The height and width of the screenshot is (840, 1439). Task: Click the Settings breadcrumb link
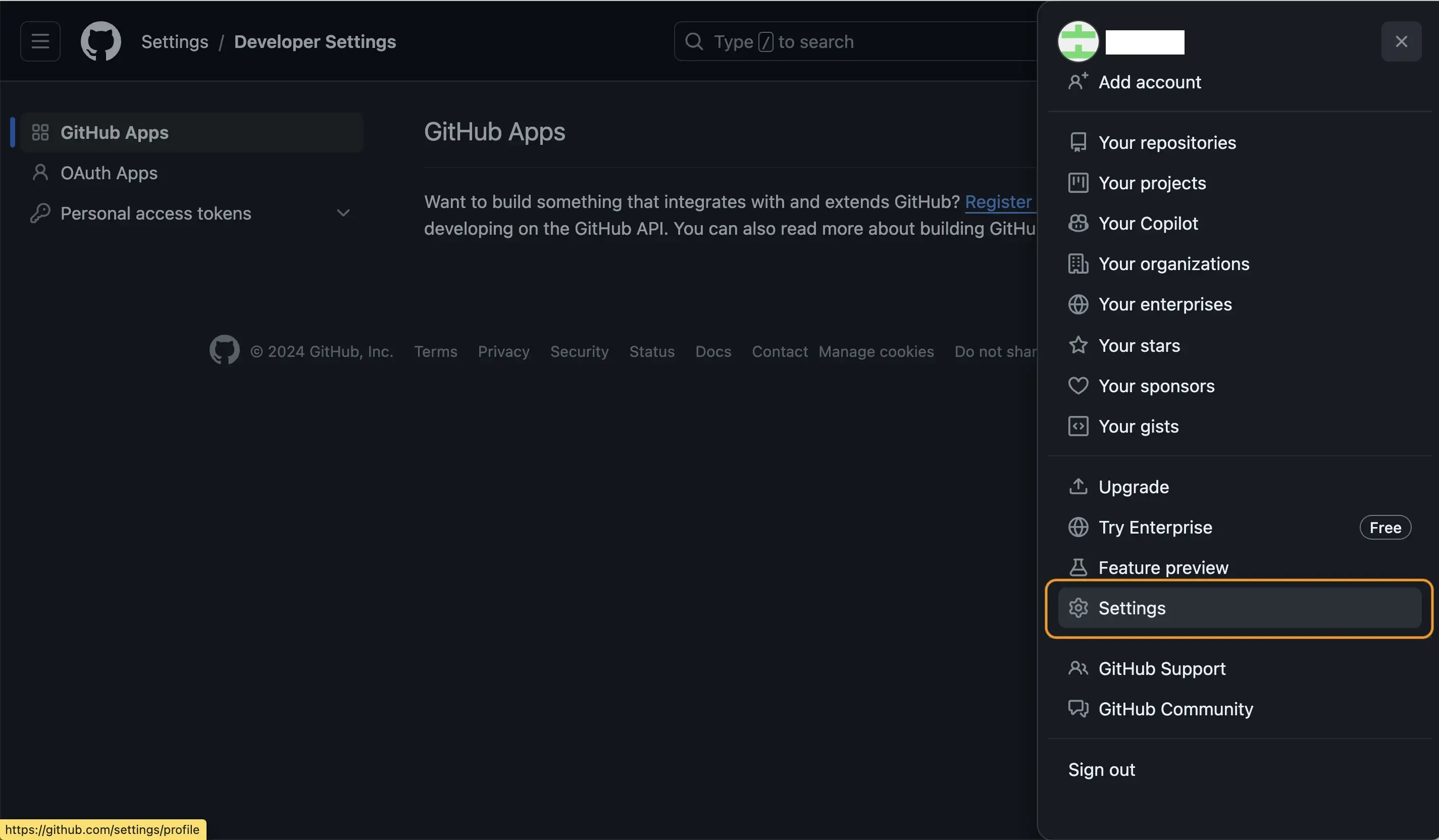[175, 41]
